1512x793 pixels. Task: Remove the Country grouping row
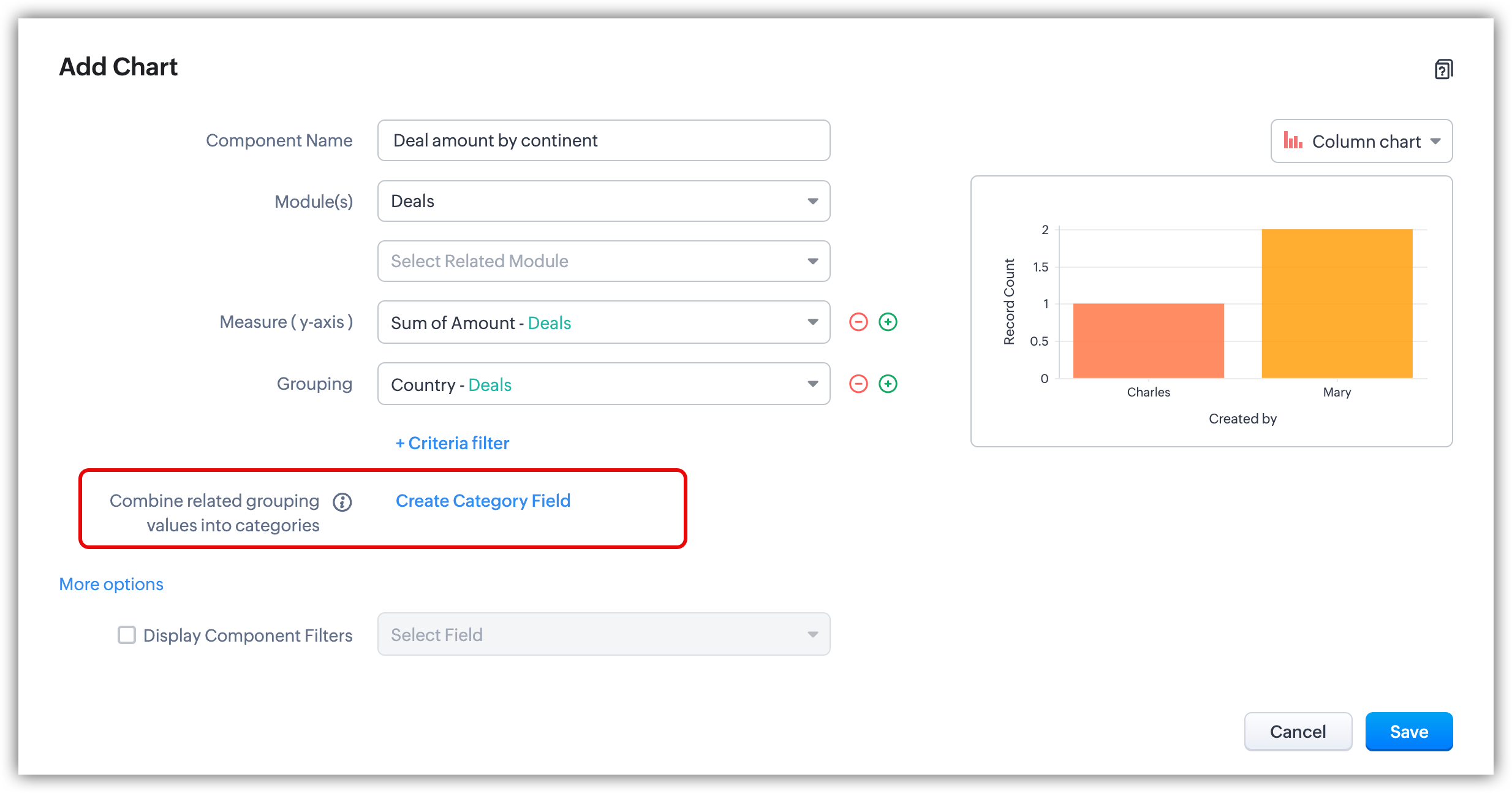click(858, 384)
